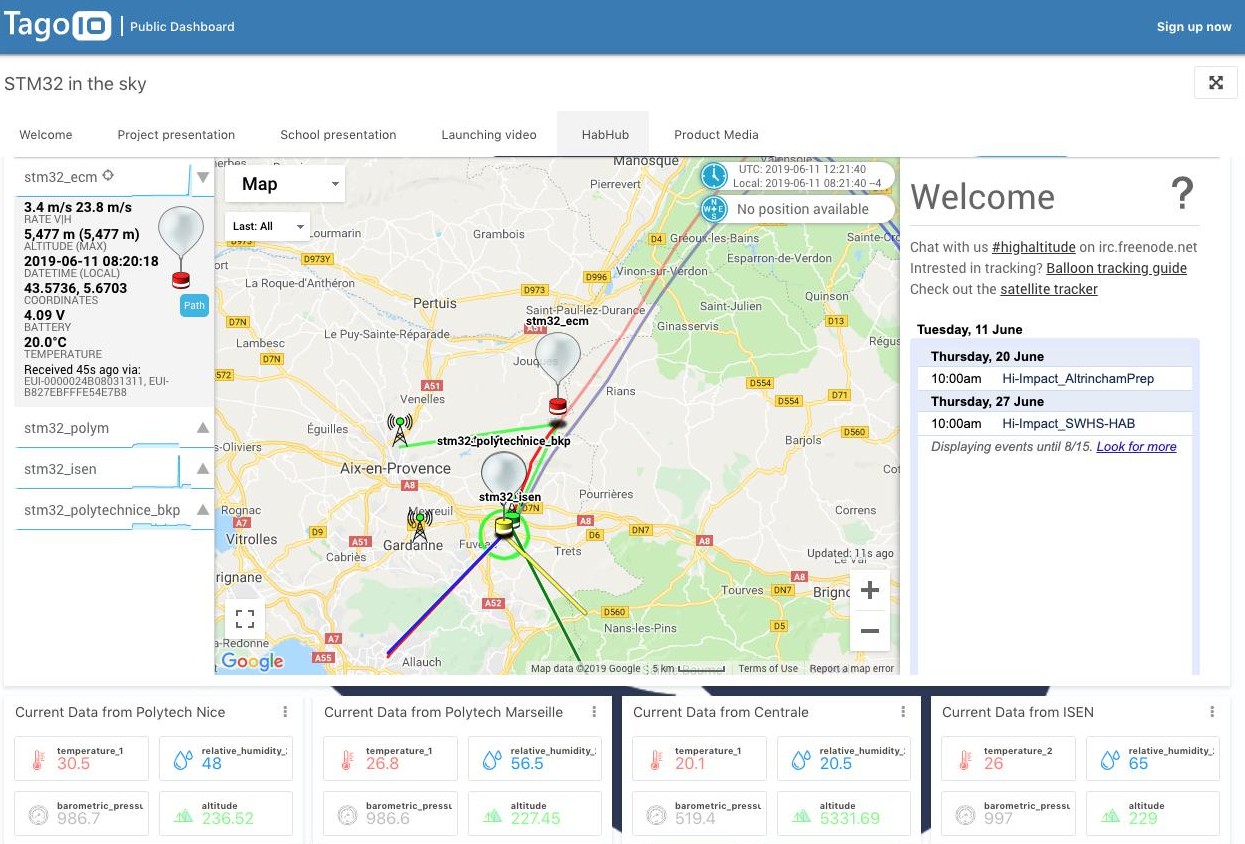Click Polytech Marseille humidity droplet icon
This screenshot has height=844, width=1245.
490,759
